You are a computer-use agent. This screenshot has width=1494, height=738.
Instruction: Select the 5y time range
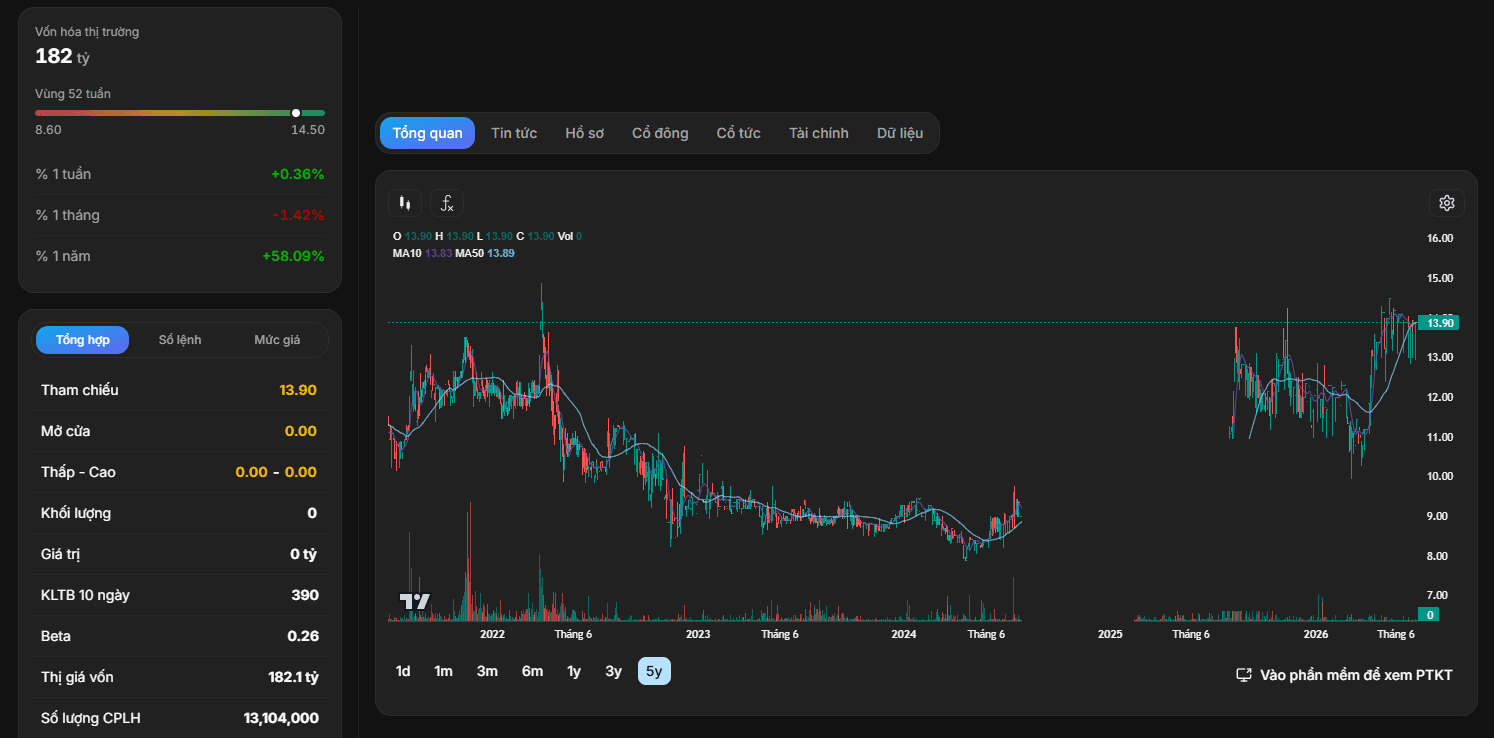click(x=654, y=671)
